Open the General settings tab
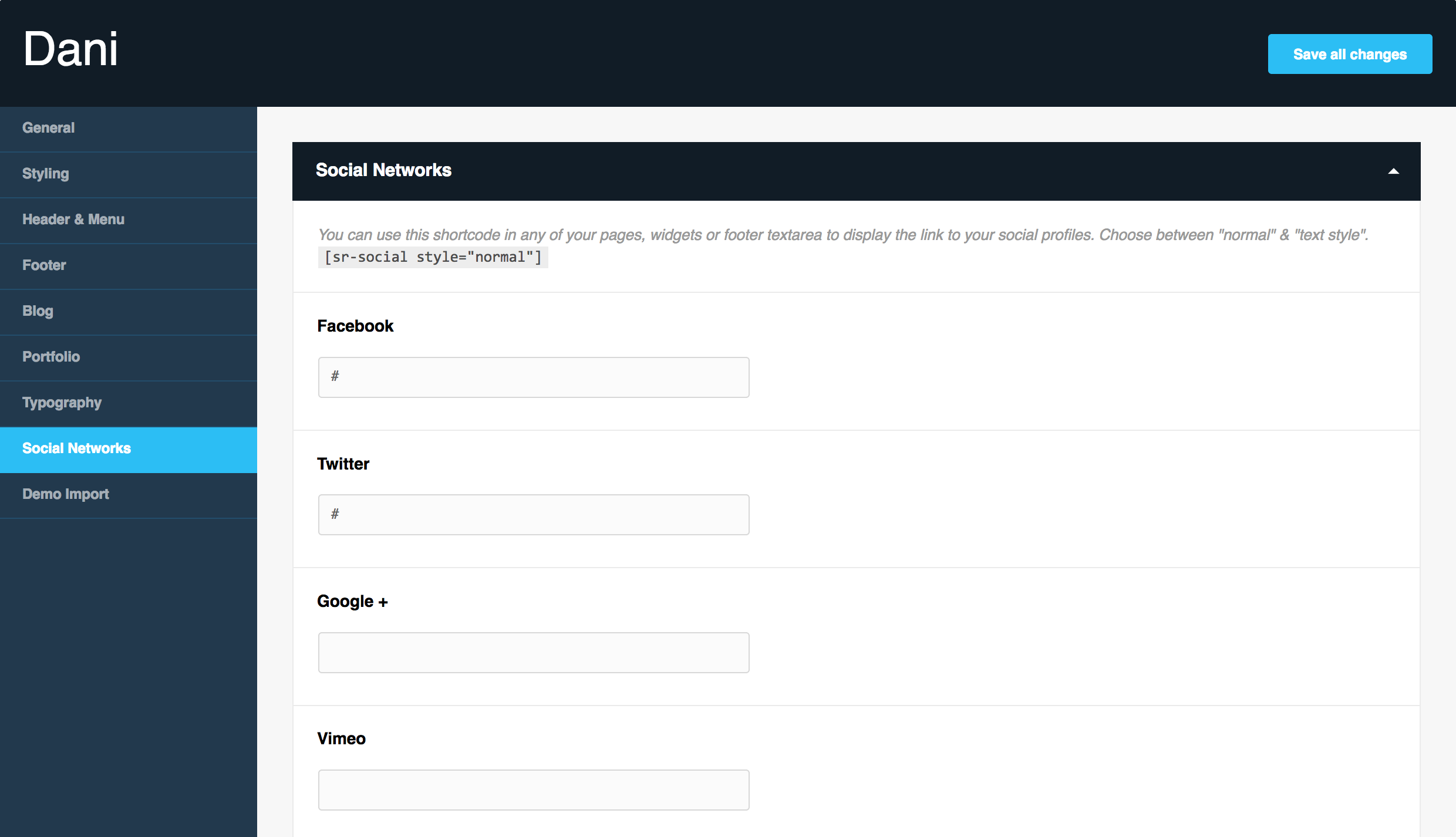The image size is (1456, 837). point(129,129)
